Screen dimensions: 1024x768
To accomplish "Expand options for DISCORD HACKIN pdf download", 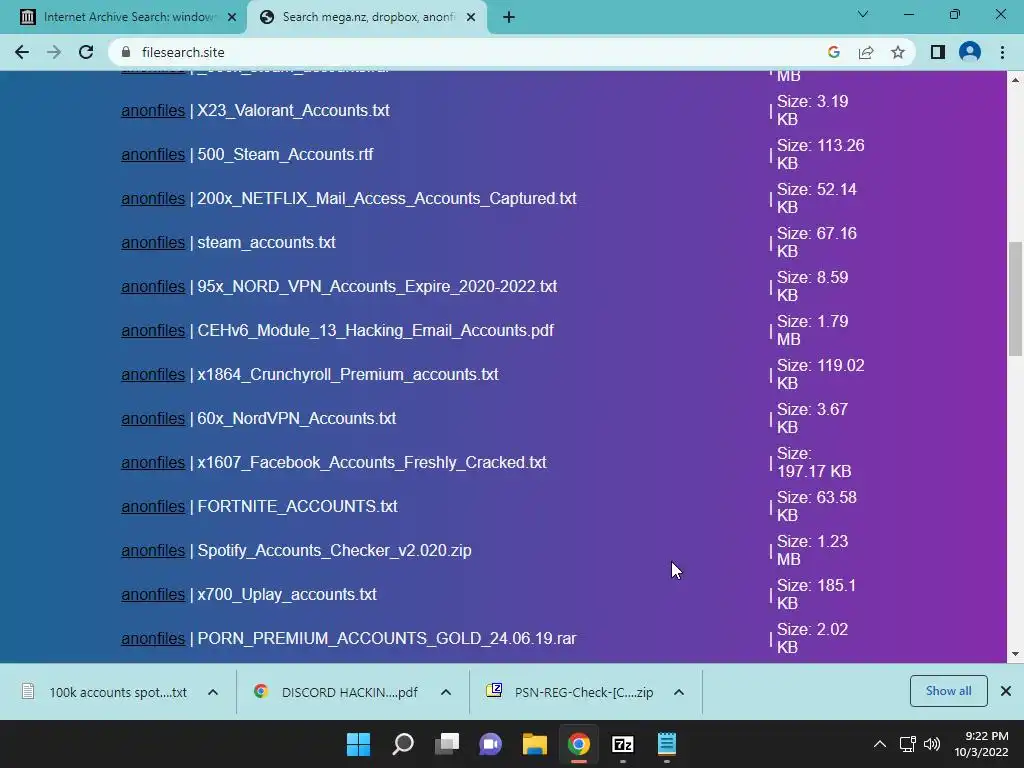I will (x=446, y=692).
